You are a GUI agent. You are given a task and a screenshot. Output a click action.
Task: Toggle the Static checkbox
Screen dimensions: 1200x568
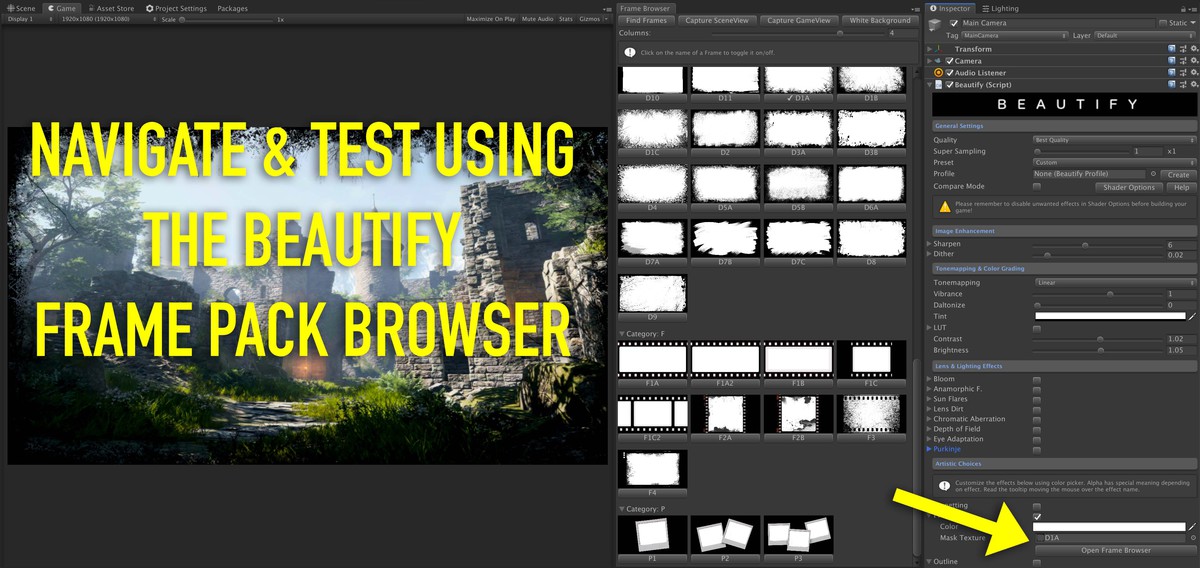click(1163, 23)
